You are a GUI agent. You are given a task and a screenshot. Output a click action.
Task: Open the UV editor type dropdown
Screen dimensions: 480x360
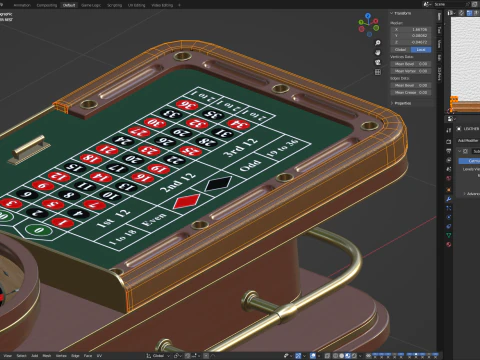pyautogui.click(x=451, y=13)
